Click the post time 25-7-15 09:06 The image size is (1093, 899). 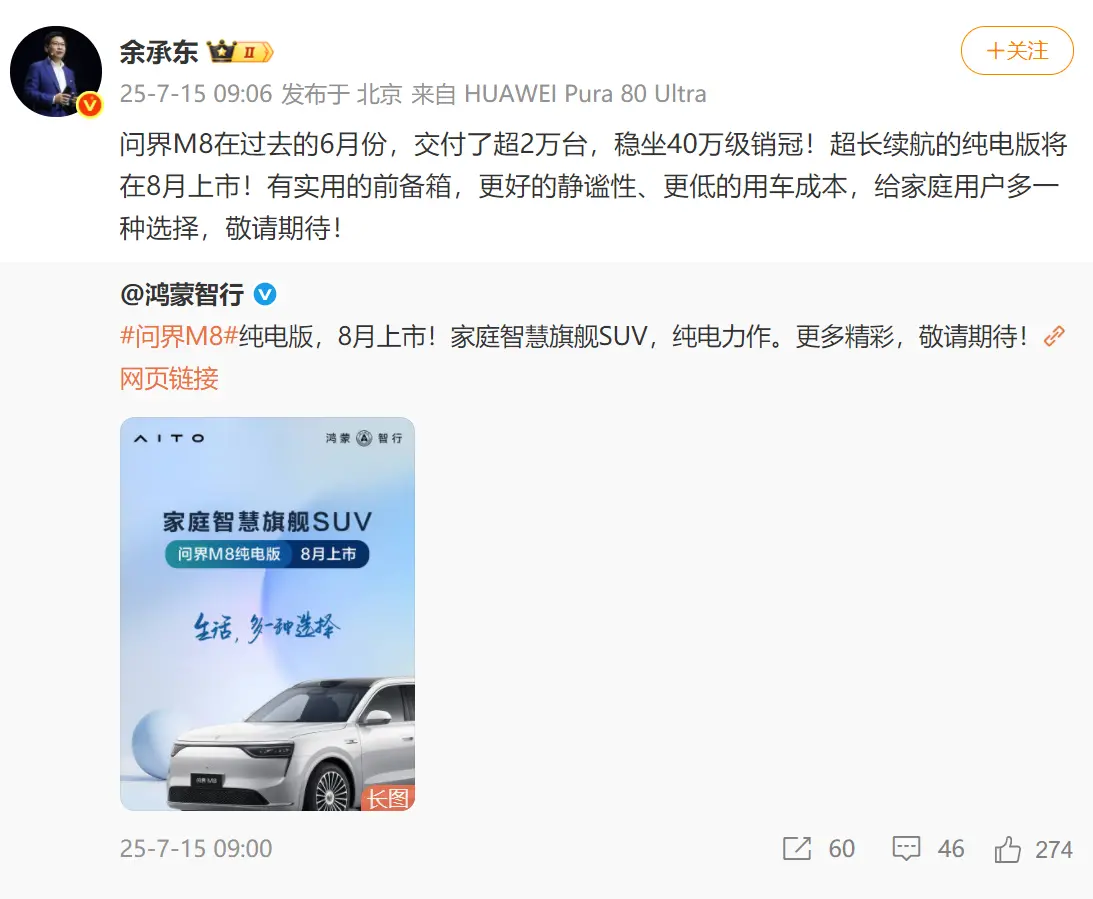[196, 93]
